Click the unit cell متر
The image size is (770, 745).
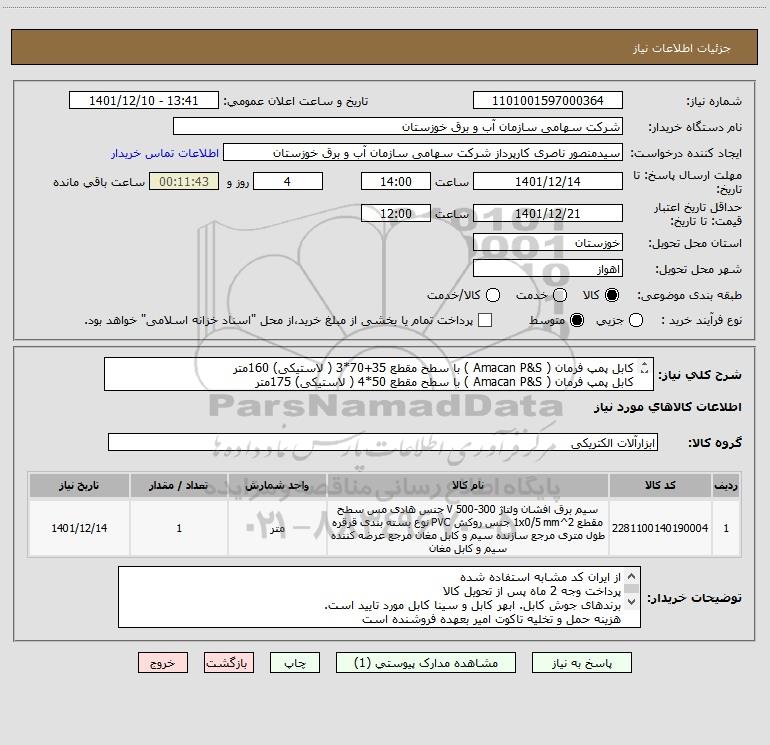pos(277,528)
